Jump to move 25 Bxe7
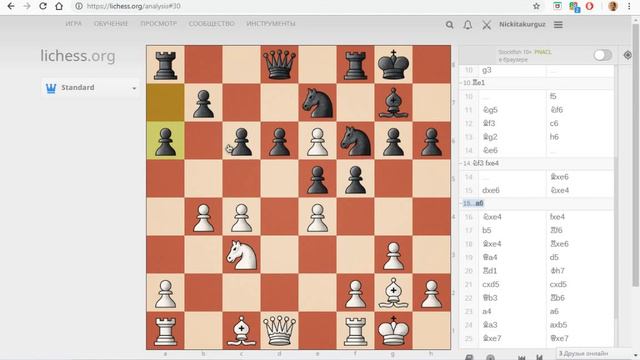The width and height of the screenshot is (640, 360). [512, 338]
